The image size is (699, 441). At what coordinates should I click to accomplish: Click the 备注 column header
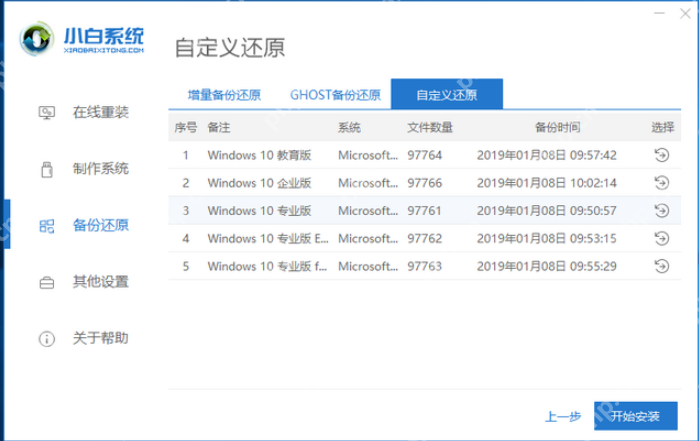pos(219,128)
